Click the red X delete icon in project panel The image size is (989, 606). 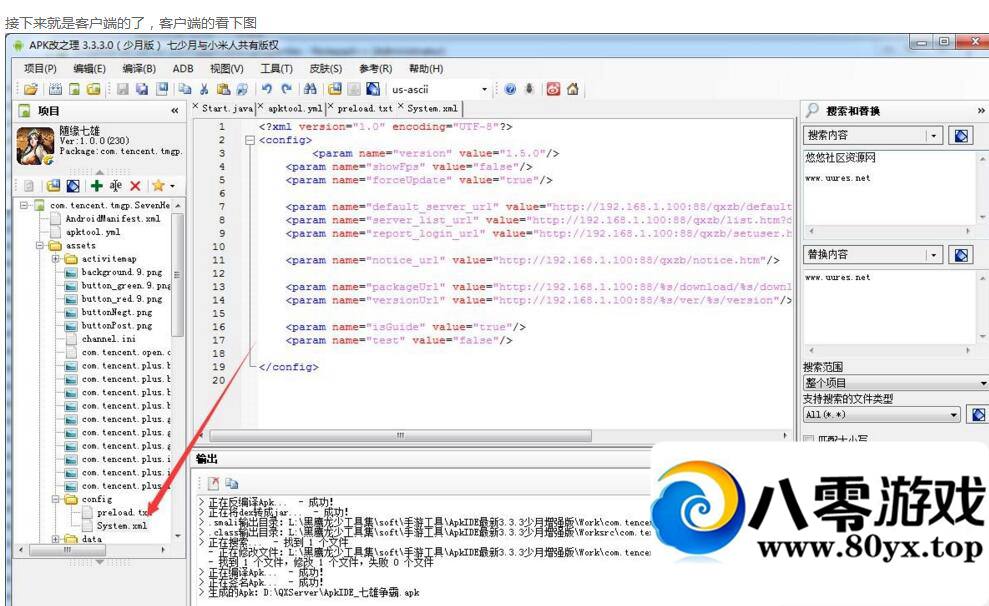click(x=137, y=186)
